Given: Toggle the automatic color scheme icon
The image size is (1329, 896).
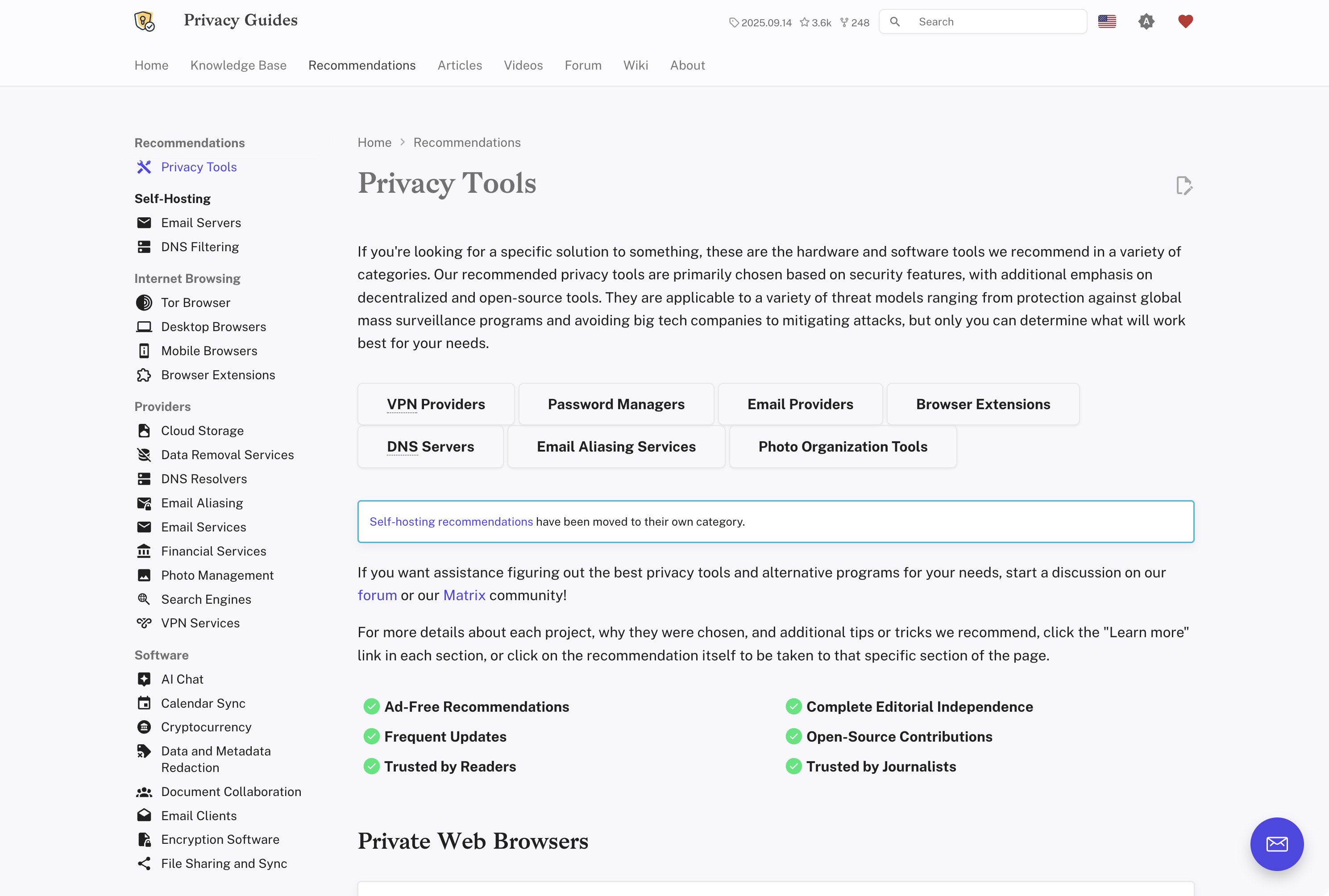Looking at the screenshot, I should 1146,22.
